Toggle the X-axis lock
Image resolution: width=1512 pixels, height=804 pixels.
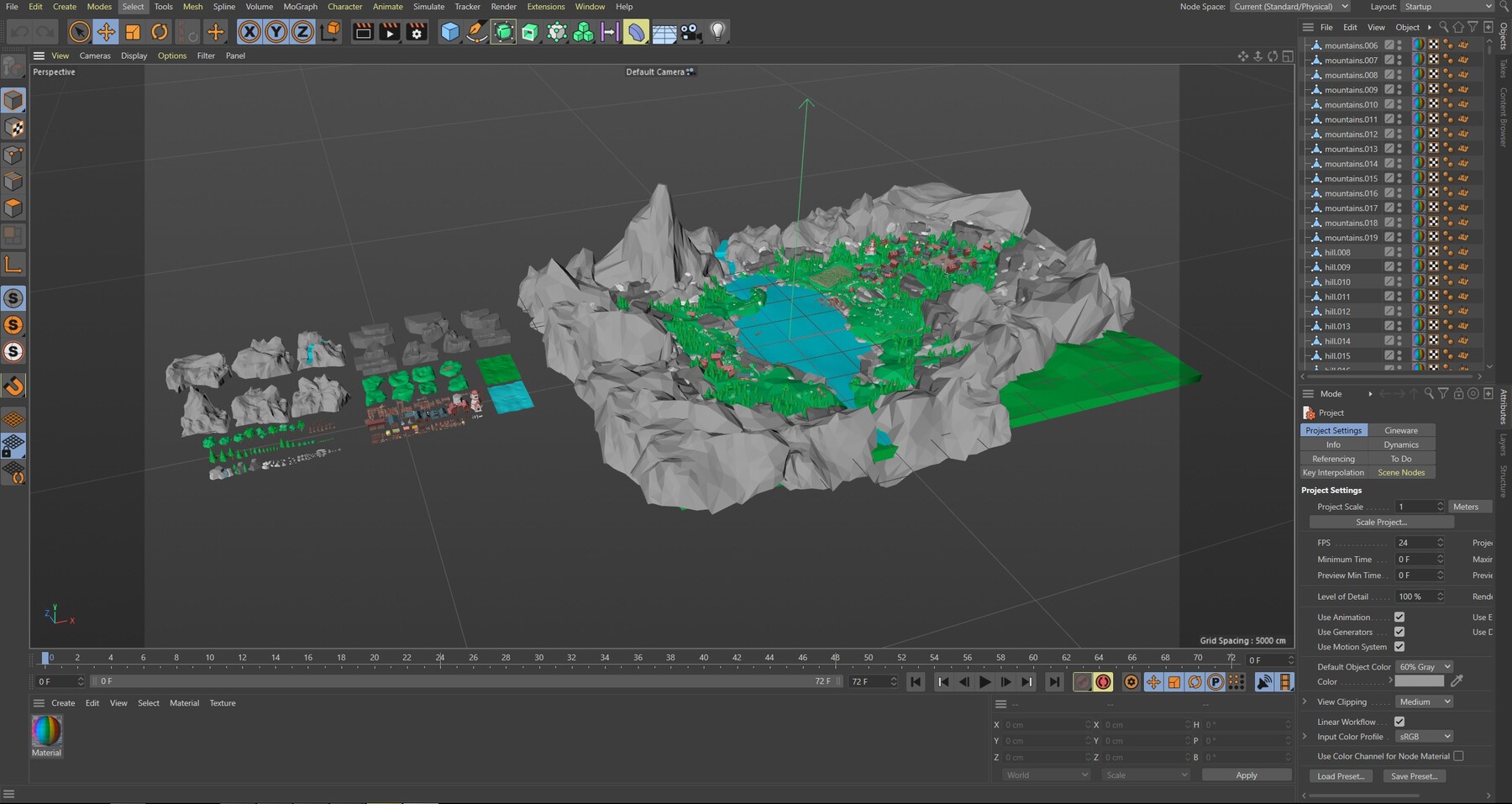click(x=249, y=32)
